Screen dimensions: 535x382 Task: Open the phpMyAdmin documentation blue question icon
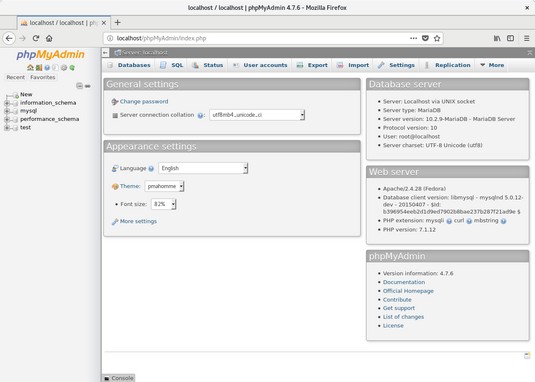47,68
